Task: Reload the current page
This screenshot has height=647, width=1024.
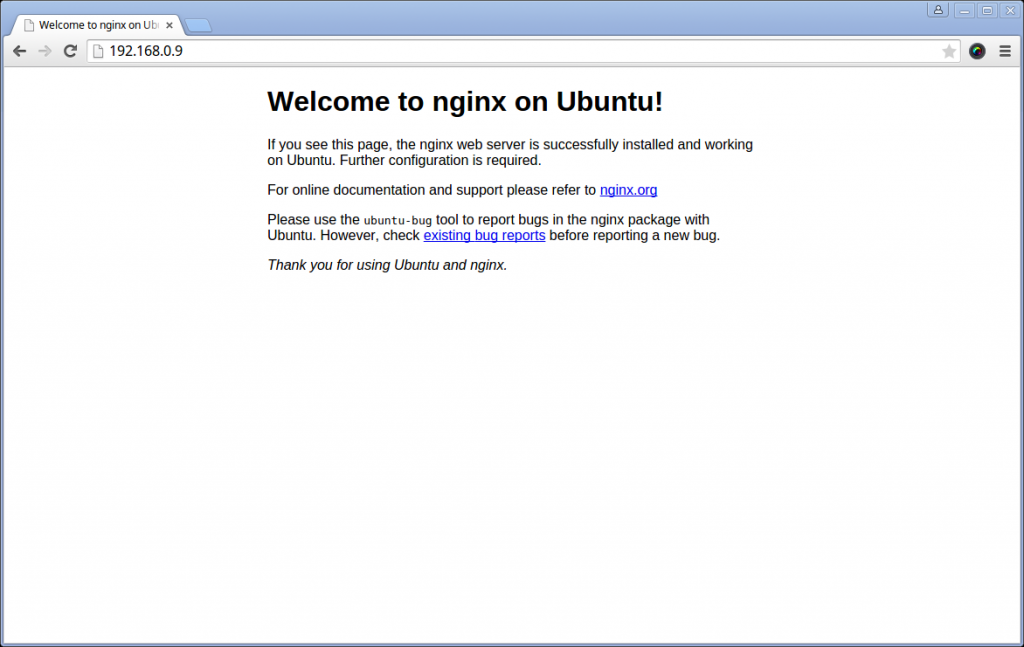Action: 70,51
